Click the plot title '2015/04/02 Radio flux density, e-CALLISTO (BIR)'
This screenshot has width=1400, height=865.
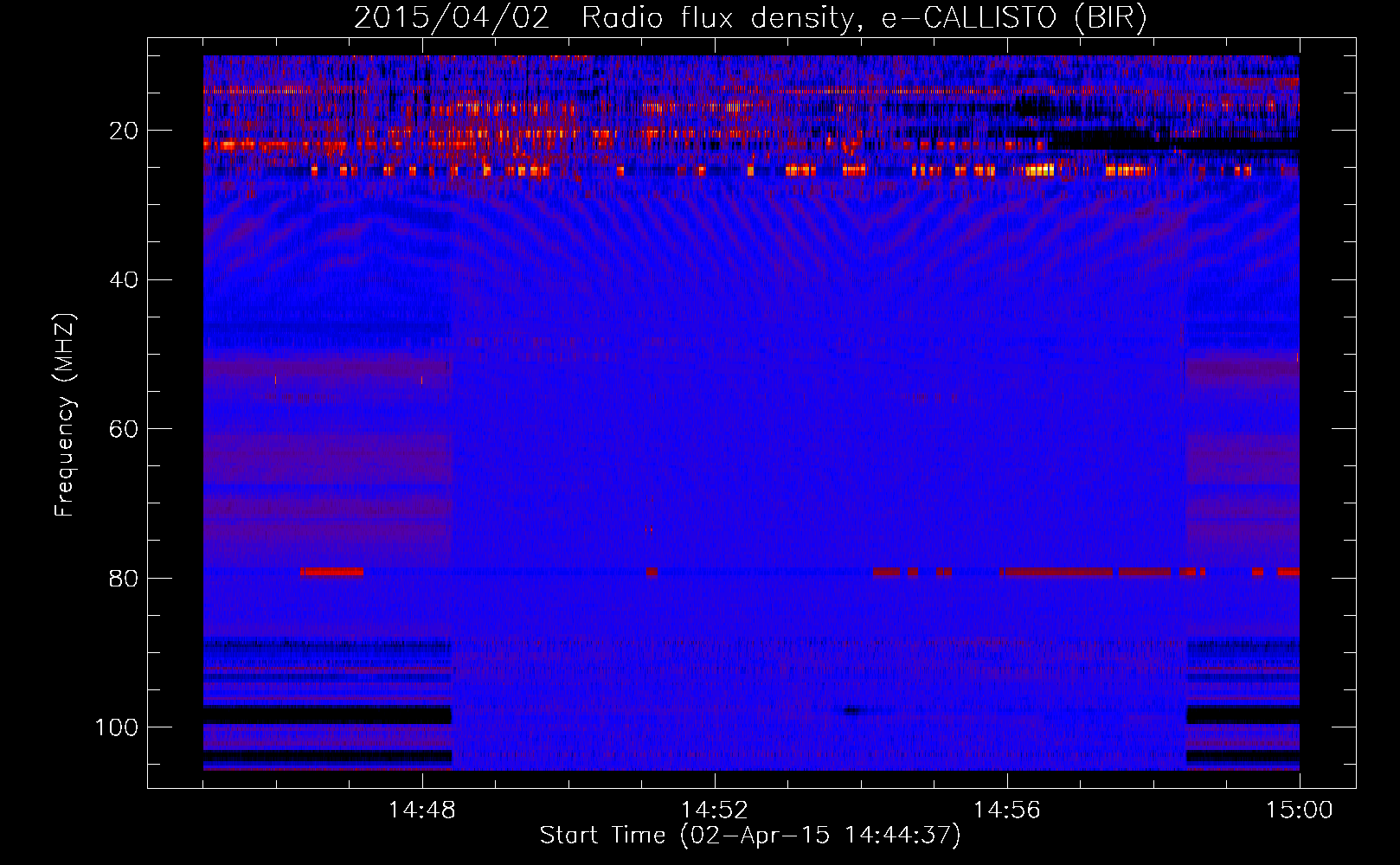[750, 17]
